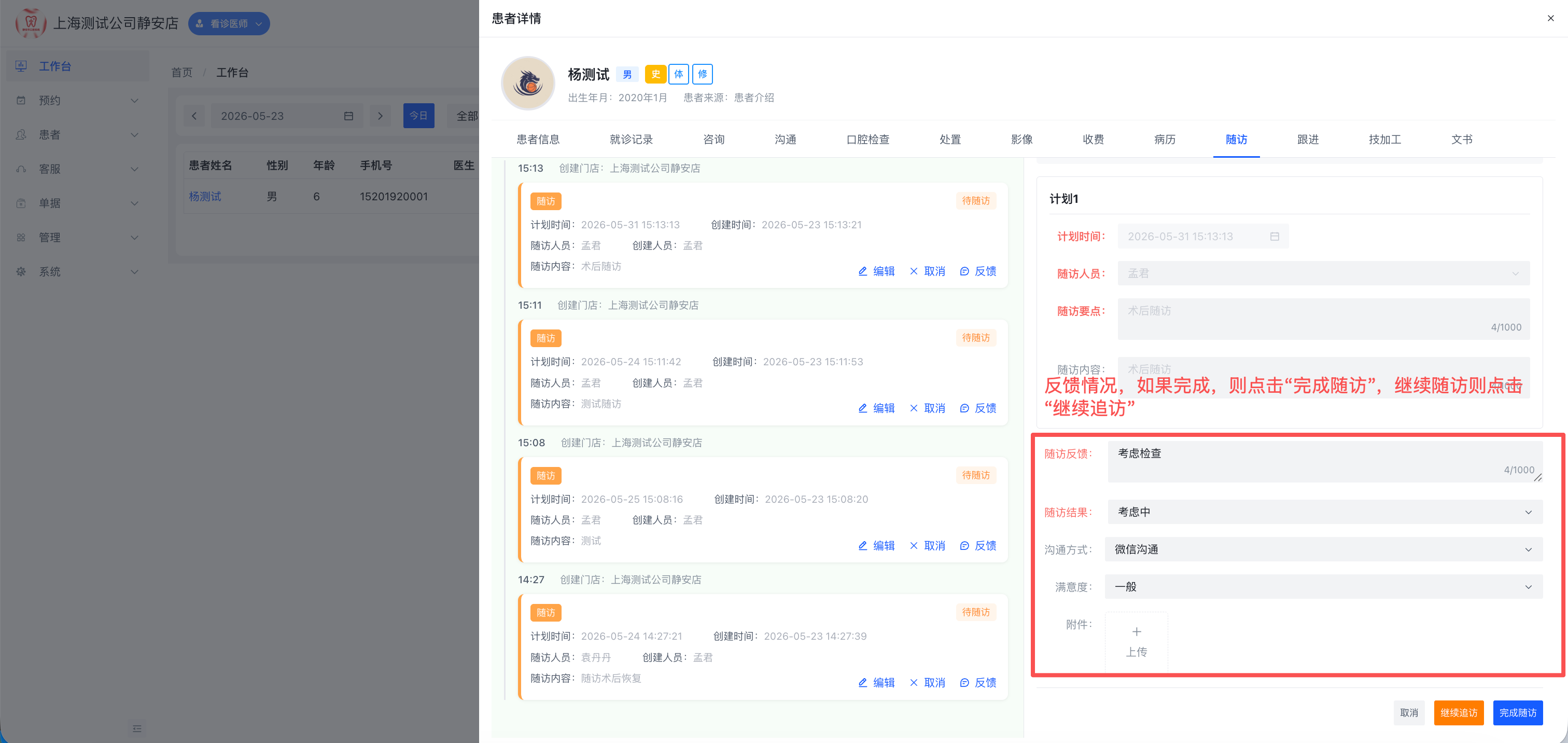
Task: Click the blue 完成随访 button
Action: 1518,712
